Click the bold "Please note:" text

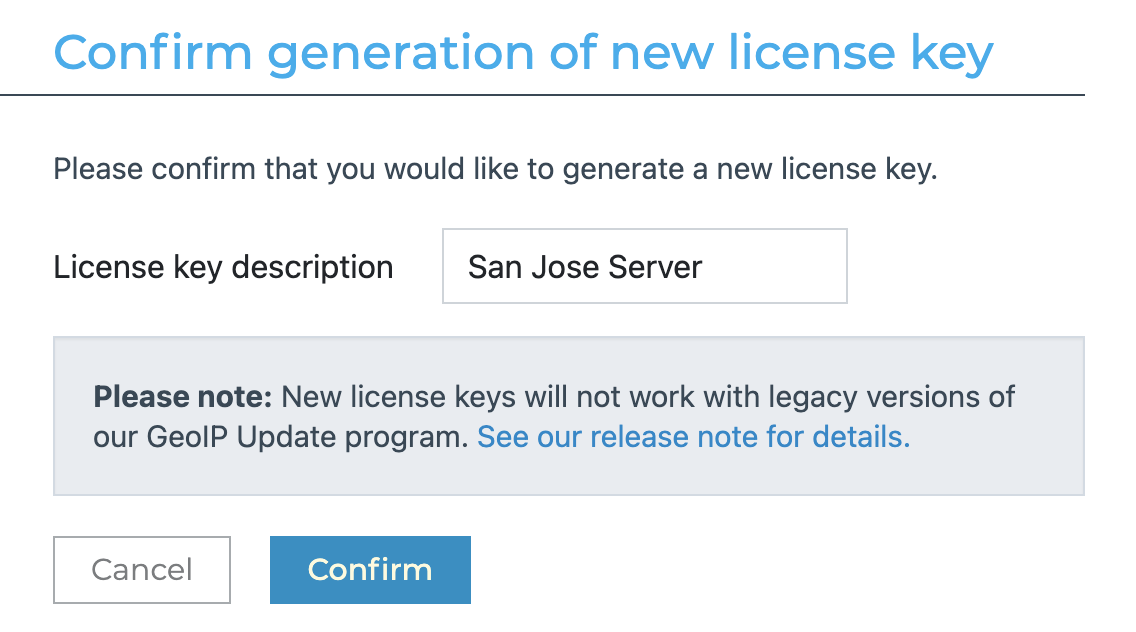[x=183, y=397]
